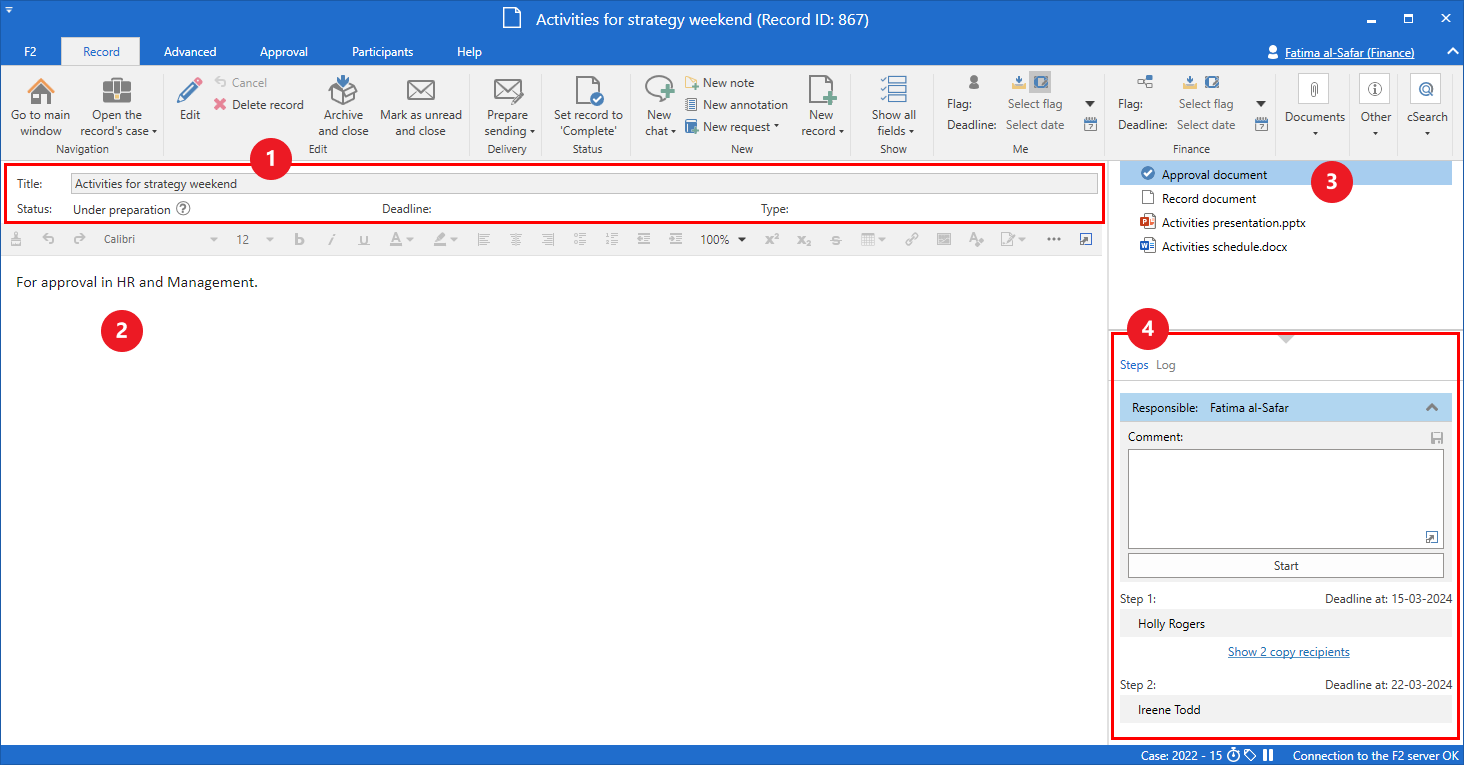
Task: Click the Archive and close icon
Action: 343,92
